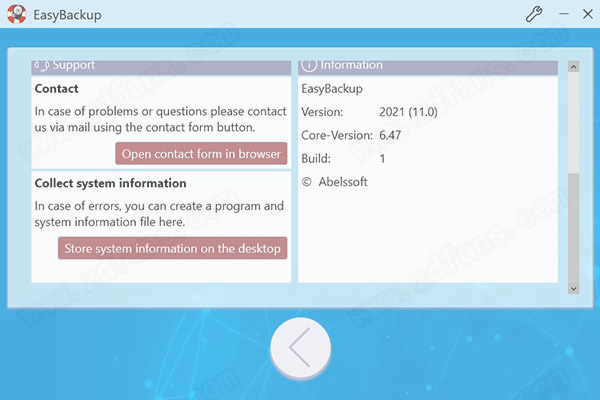Click the Support header headset icon

[42, 65]
